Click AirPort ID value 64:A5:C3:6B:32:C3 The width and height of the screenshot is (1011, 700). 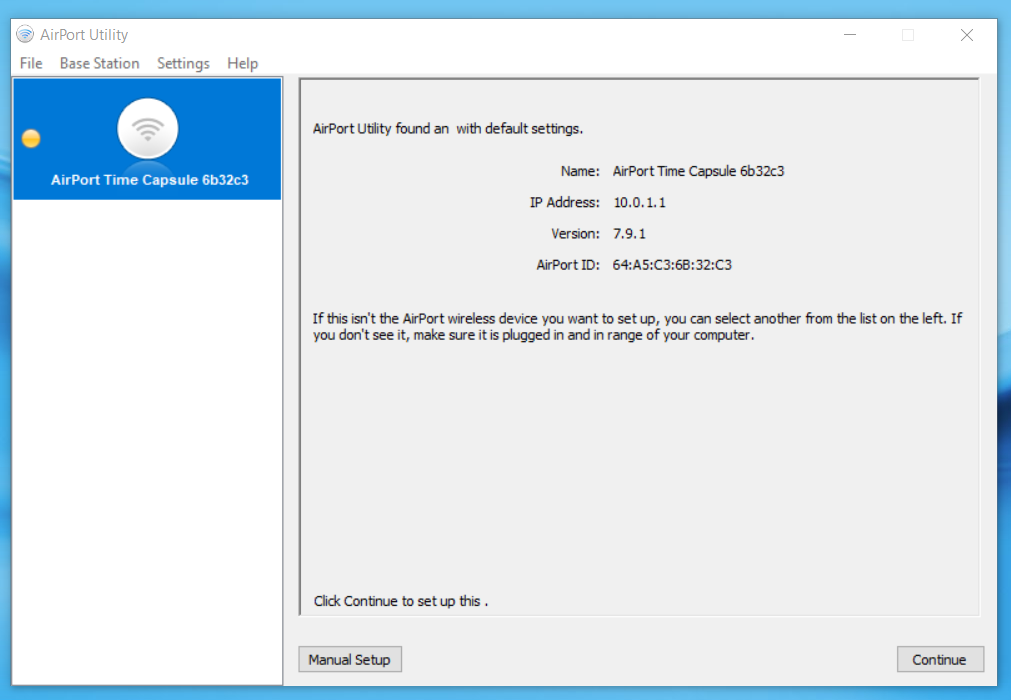pyautogui.click(x=672, y=265)
